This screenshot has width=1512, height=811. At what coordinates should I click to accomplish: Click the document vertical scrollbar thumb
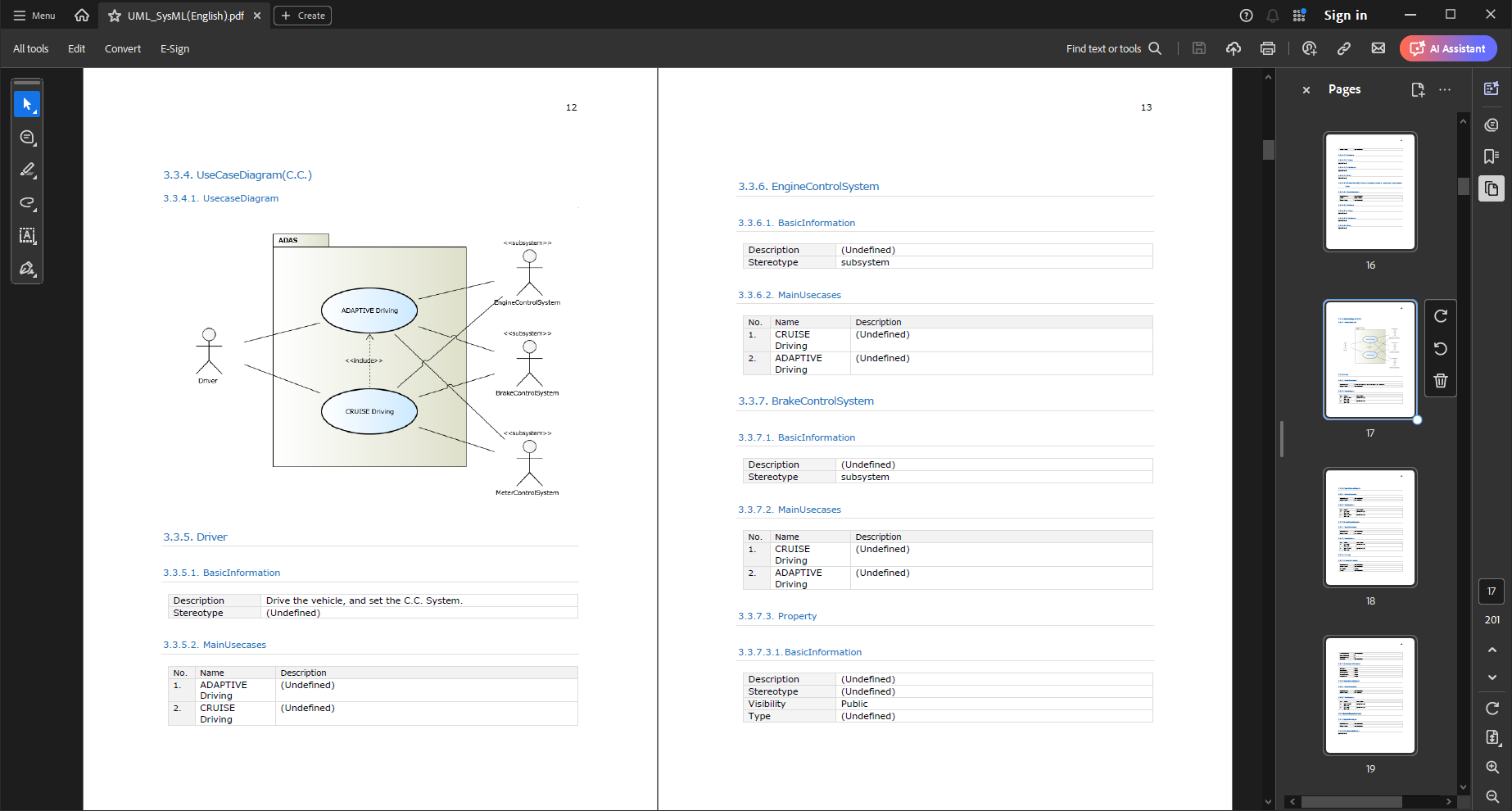[1268, 150]
